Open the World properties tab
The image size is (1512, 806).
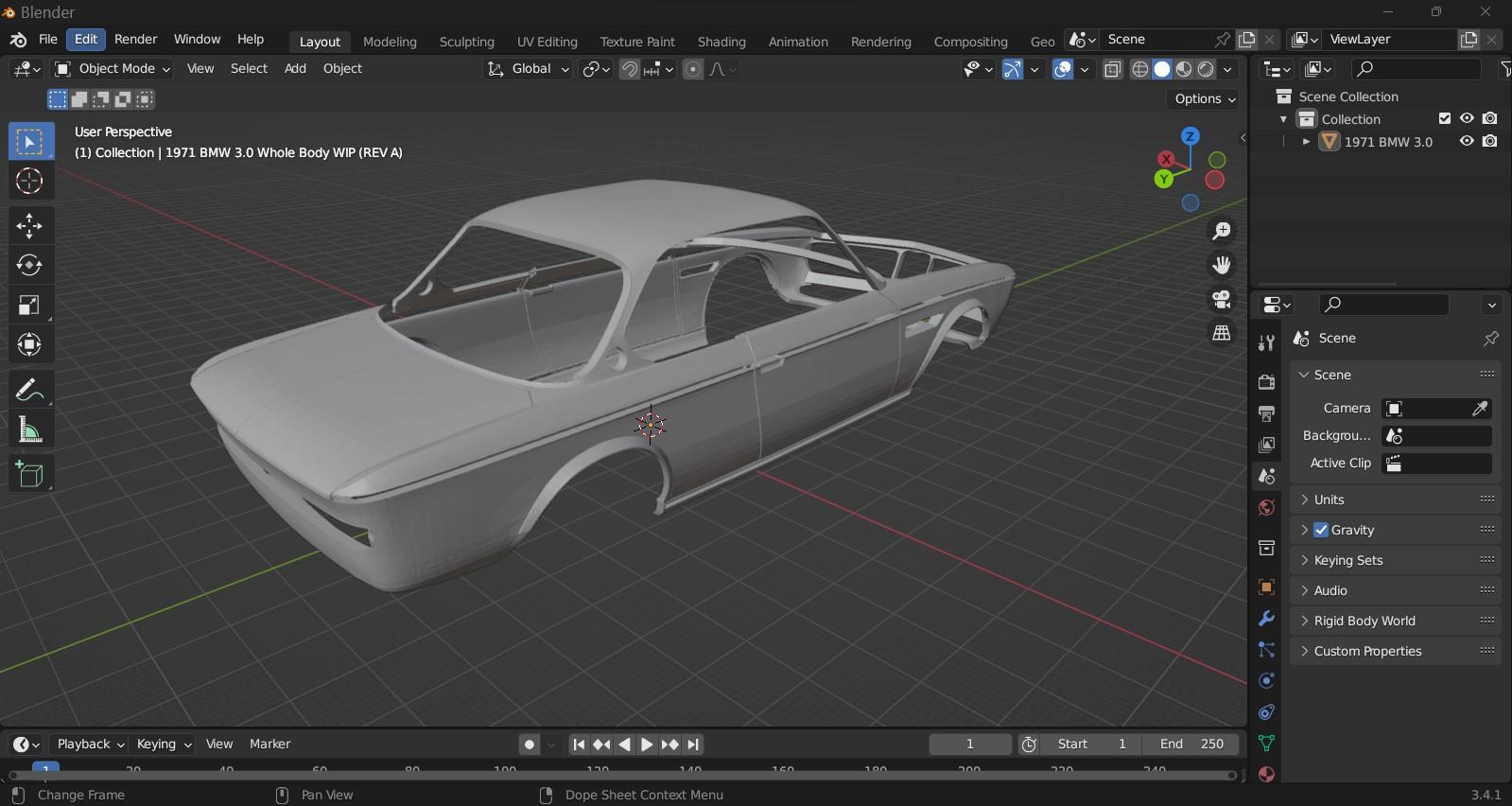point(1266,508)
